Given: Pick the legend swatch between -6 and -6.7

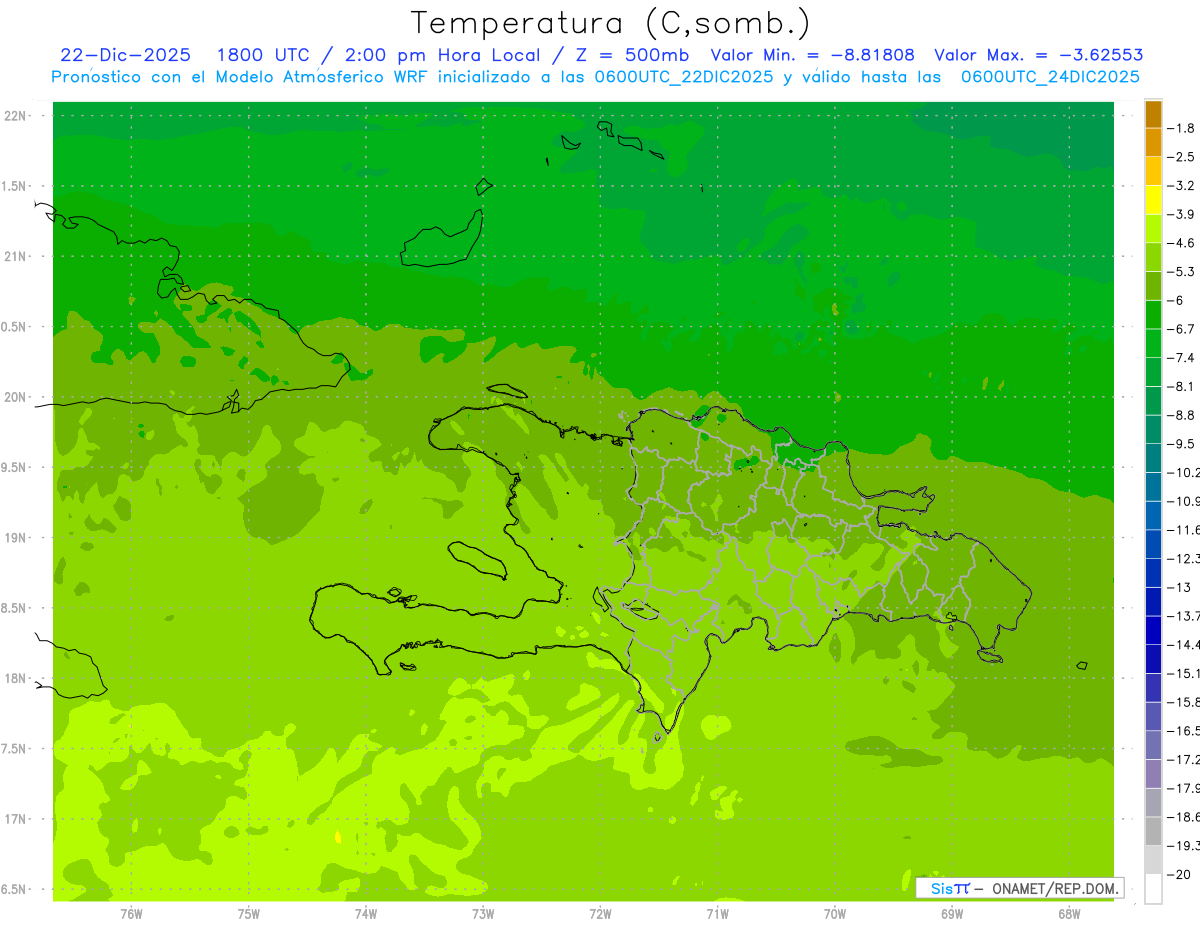Looking at the screenshot, I should pos(1153,315).
